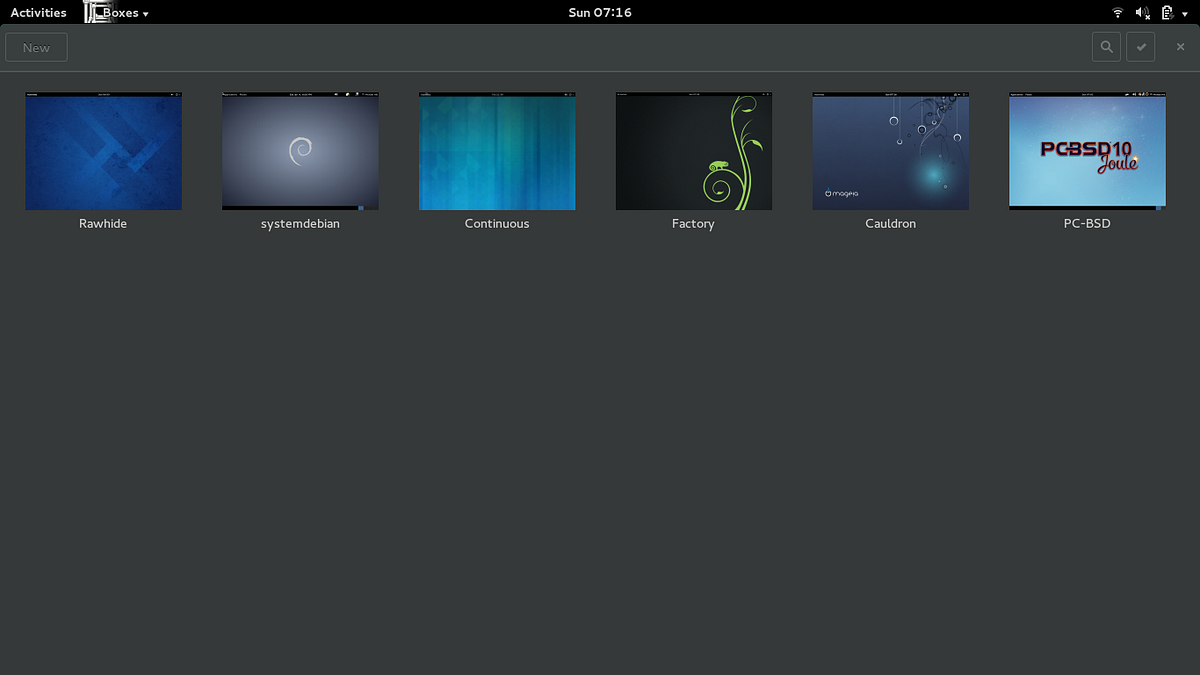Click the muted volume icon
1200x675 pixels.
1141,13
